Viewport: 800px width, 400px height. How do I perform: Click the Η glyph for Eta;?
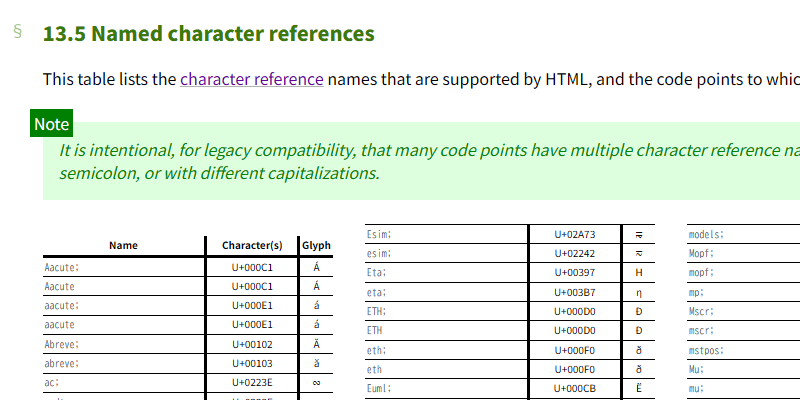tap(639, 273)
